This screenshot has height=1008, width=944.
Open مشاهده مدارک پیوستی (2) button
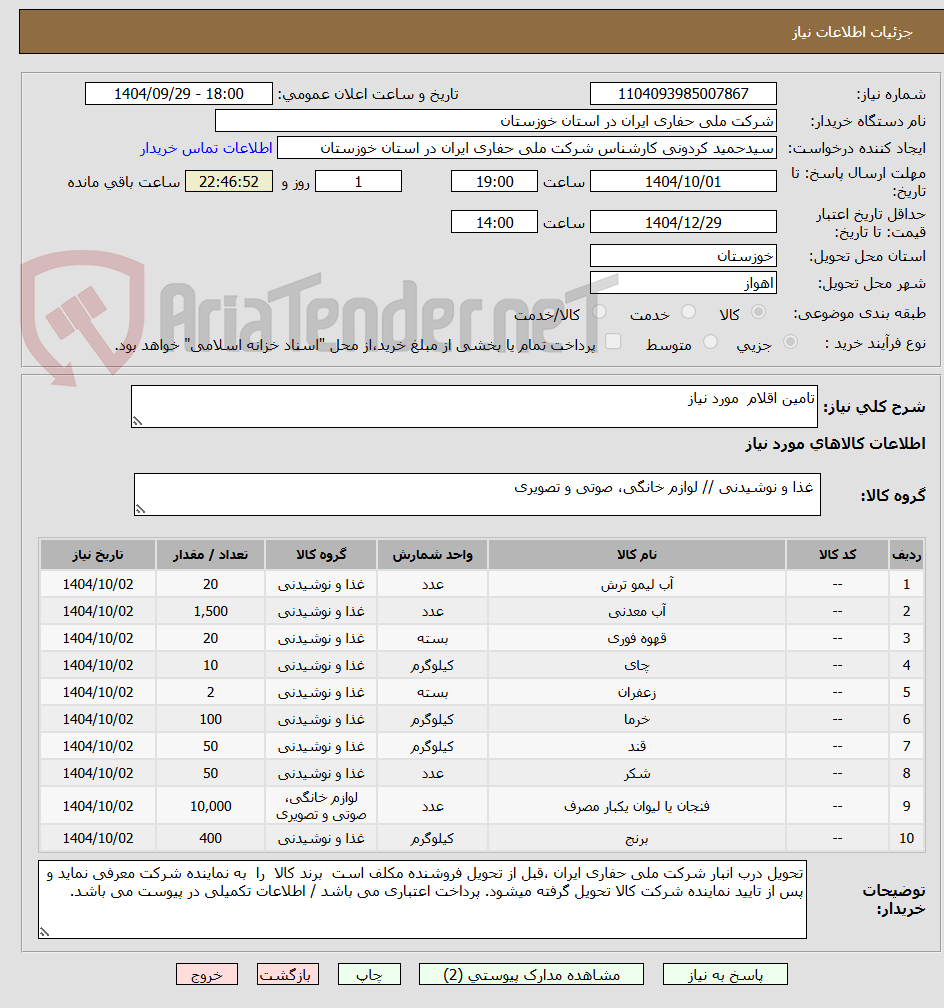click(x=531, y=975)
